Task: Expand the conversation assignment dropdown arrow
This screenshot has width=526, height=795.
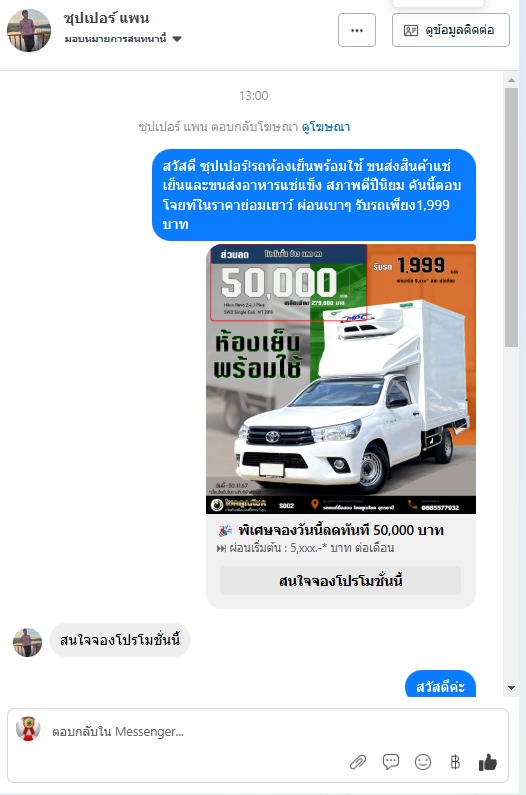Action: [x=177, y=39]
